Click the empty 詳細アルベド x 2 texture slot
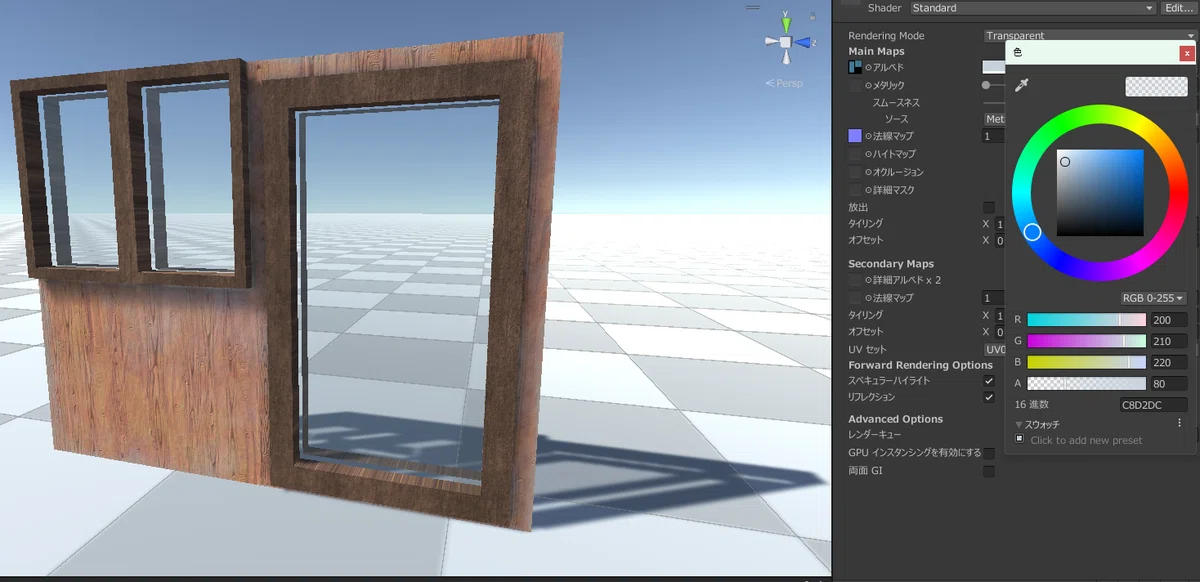The image size is (1200, 582). tap(855, 280)
